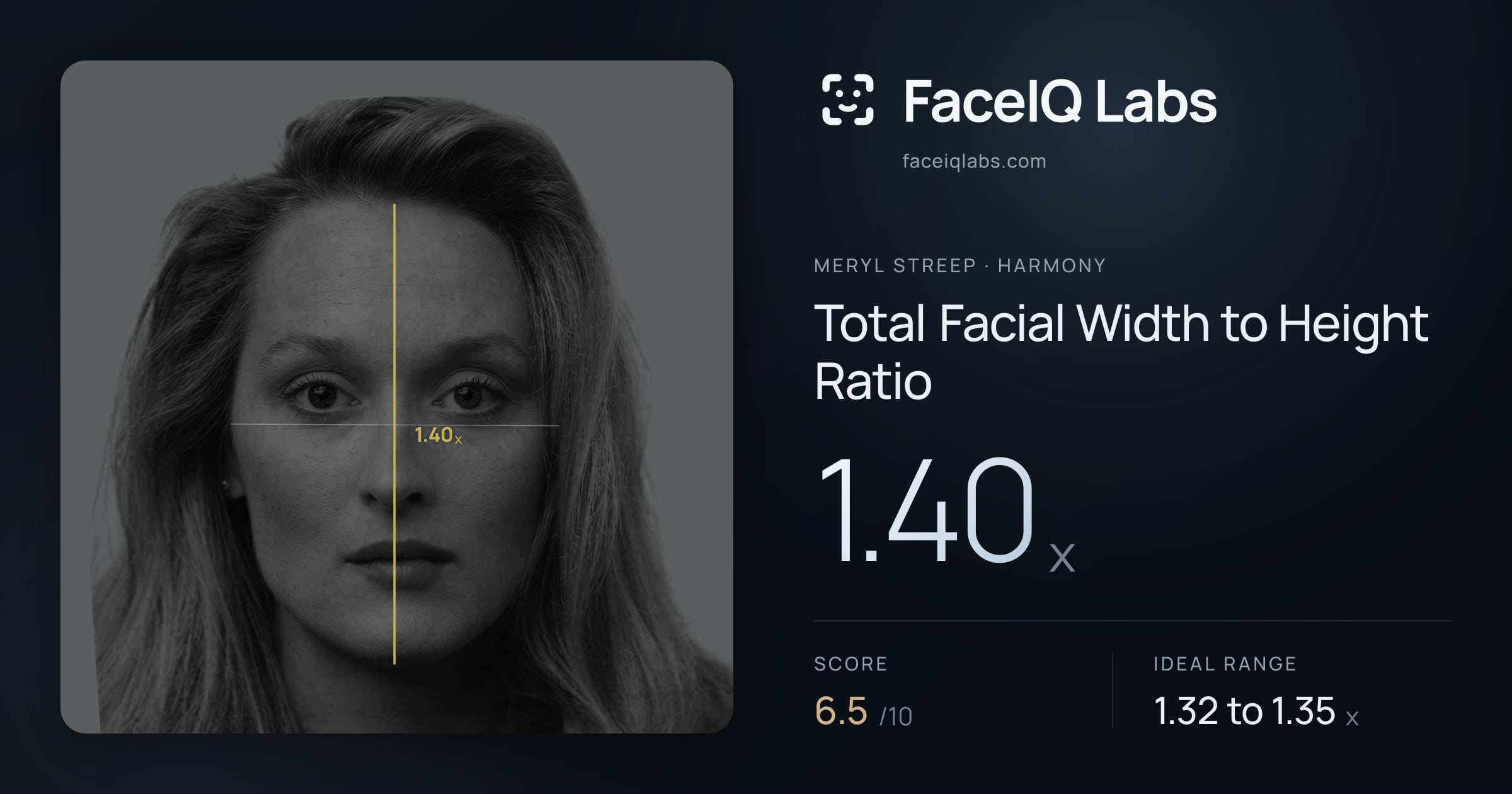Click the 6.5 /10 score value

pyautogui.click(x=863, y=711)
